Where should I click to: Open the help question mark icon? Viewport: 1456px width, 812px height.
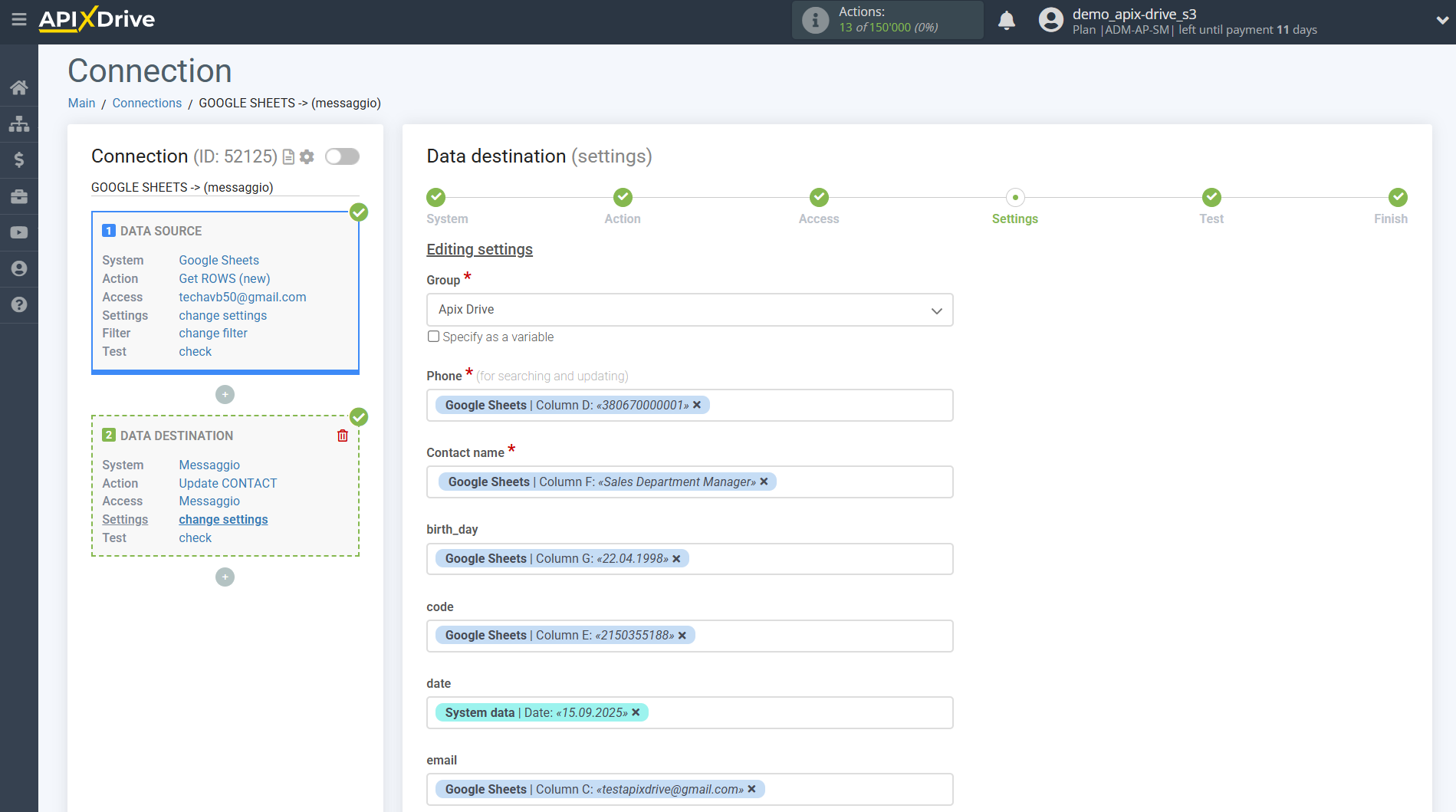(x=19, y=304)
